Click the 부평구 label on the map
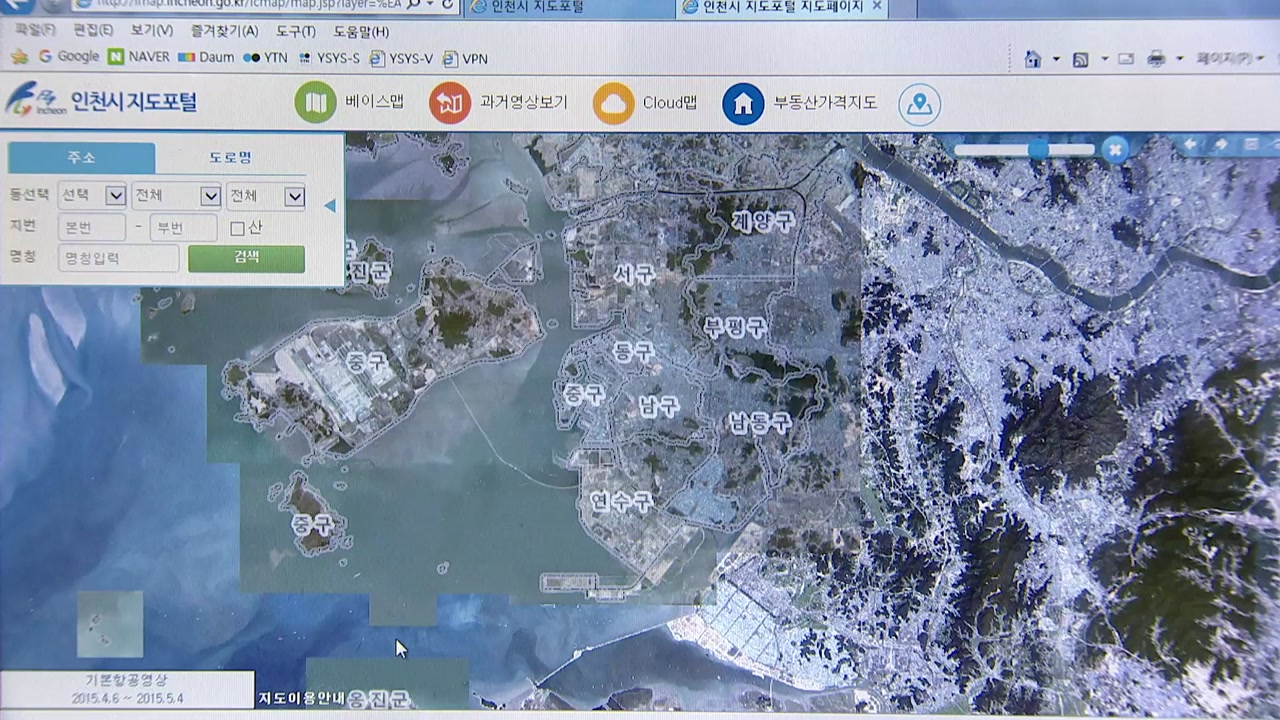 (735, 326)
